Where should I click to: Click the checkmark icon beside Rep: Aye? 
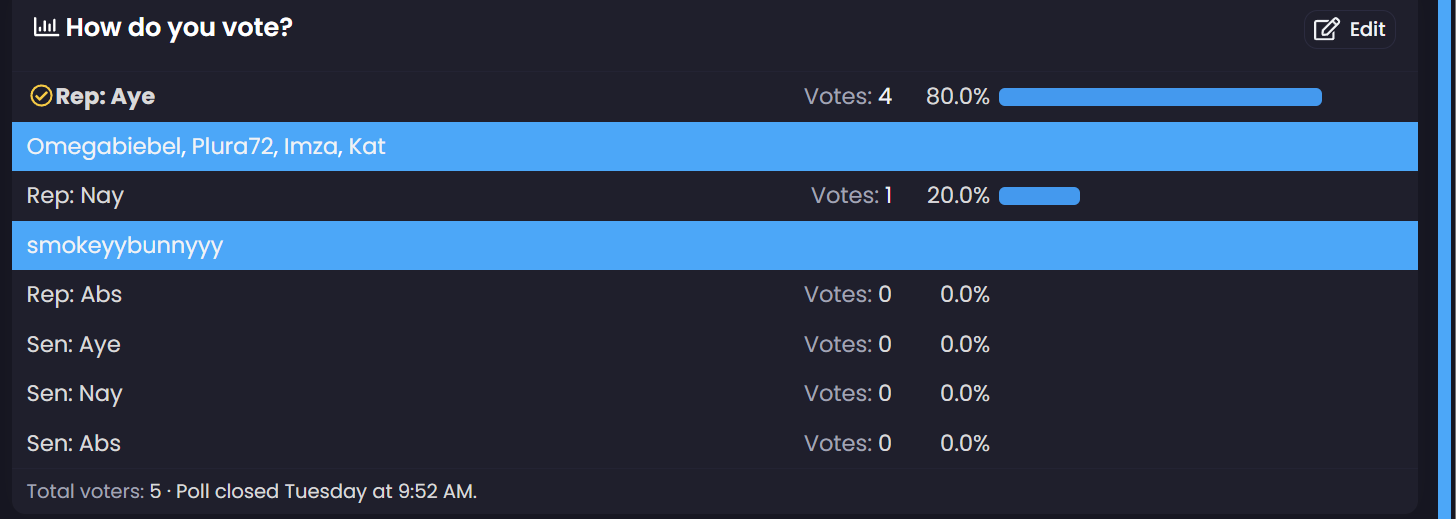41,96
